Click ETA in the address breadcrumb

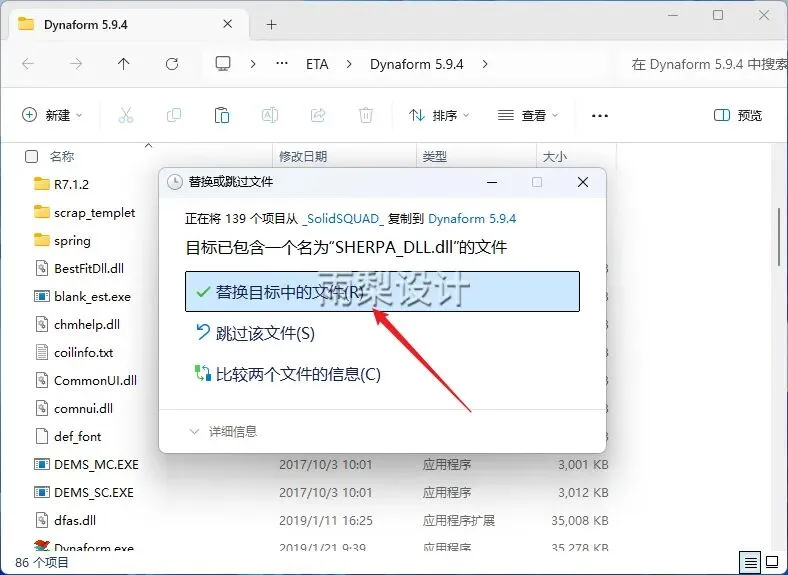click(317, 64)
